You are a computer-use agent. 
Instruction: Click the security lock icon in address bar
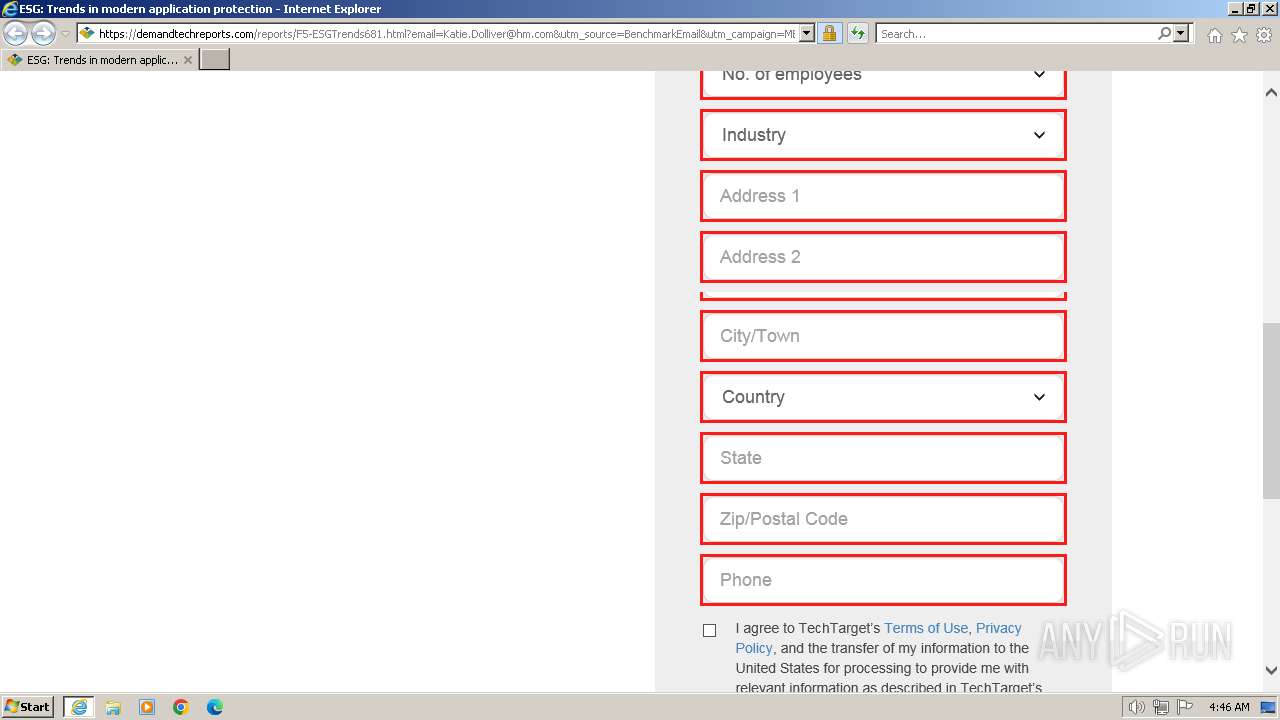click(829, 33)
